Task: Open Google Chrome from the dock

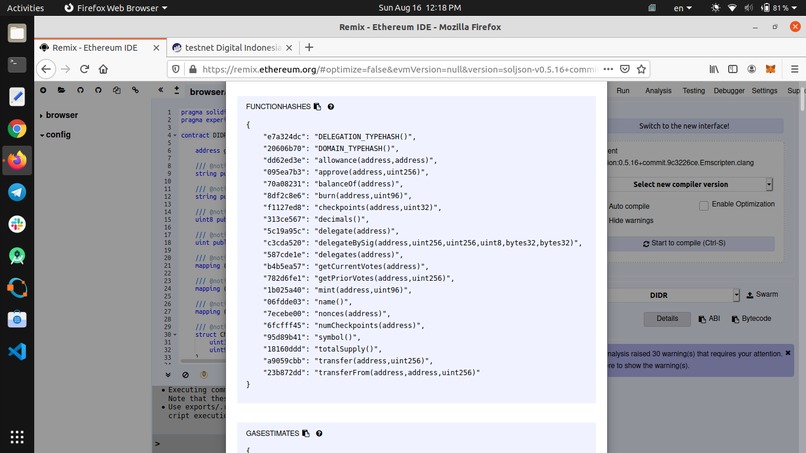Action: tap(17, 129)
